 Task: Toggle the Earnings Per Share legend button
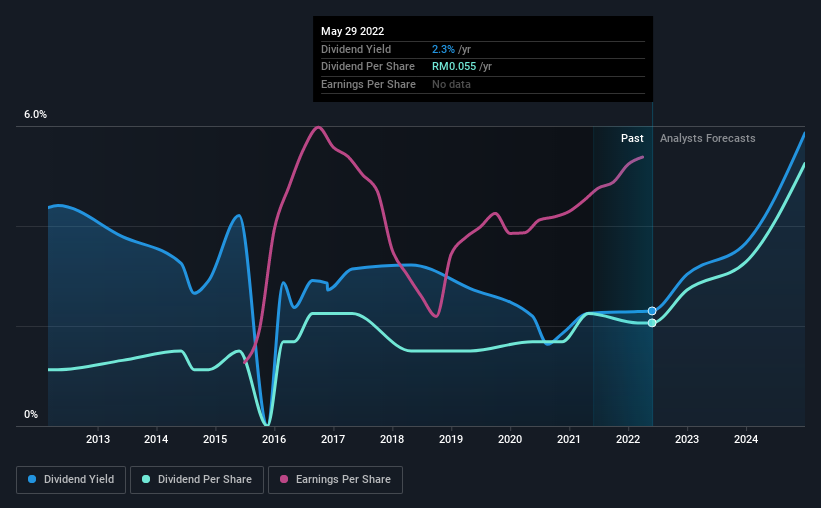click(x=335, y=480)
